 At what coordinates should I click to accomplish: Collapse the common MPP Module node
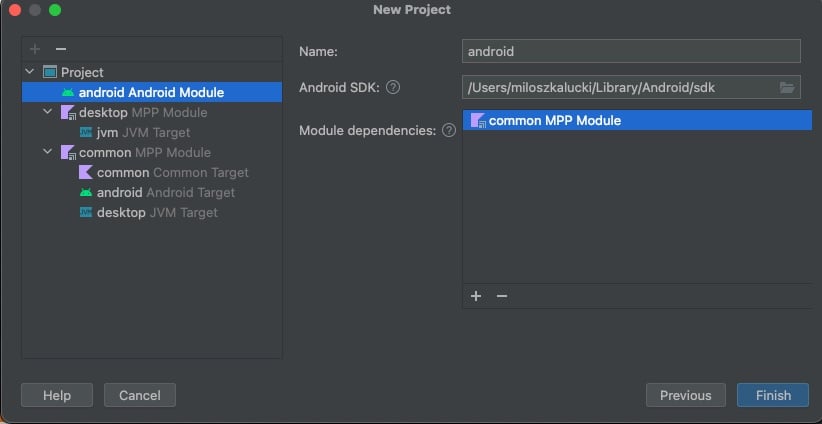(x=47, y=152)
